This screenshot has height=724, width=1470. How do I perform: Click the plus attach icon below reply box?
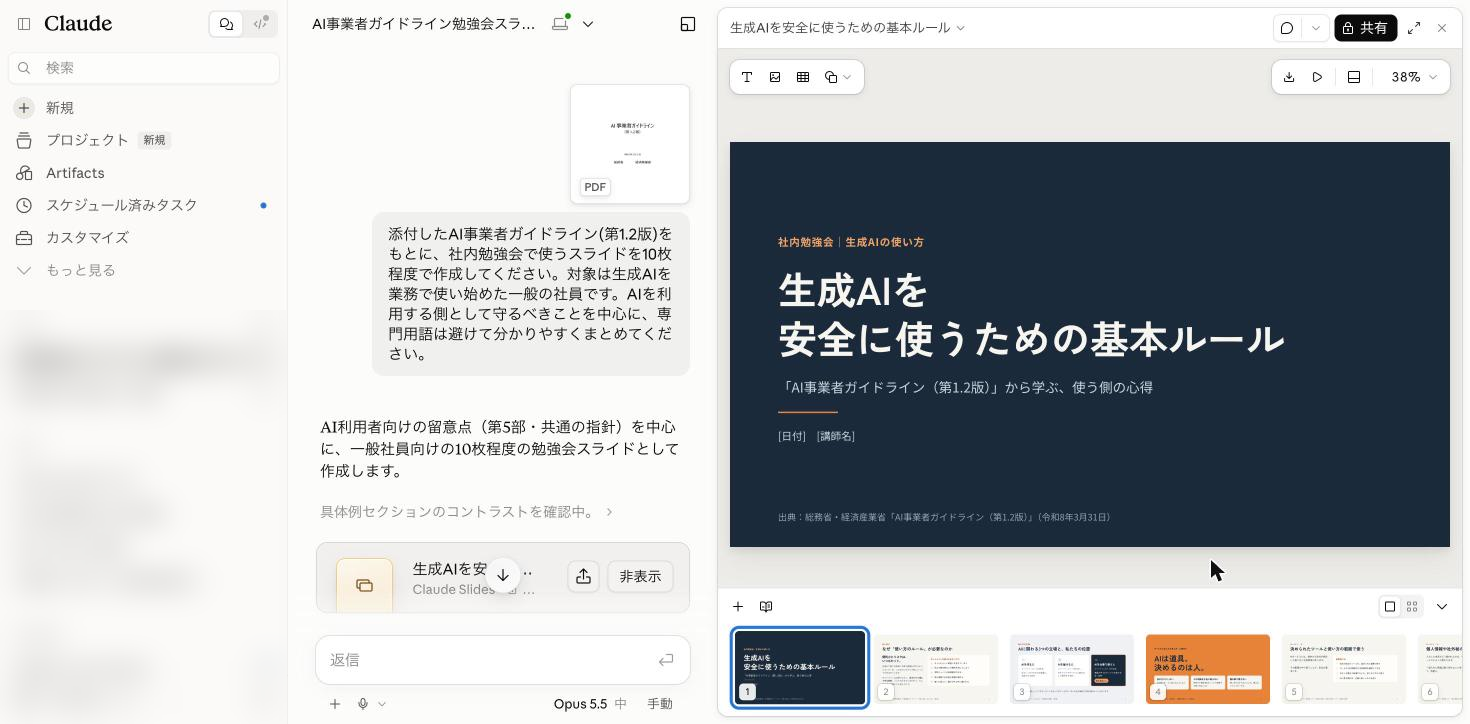click(335, 704)
